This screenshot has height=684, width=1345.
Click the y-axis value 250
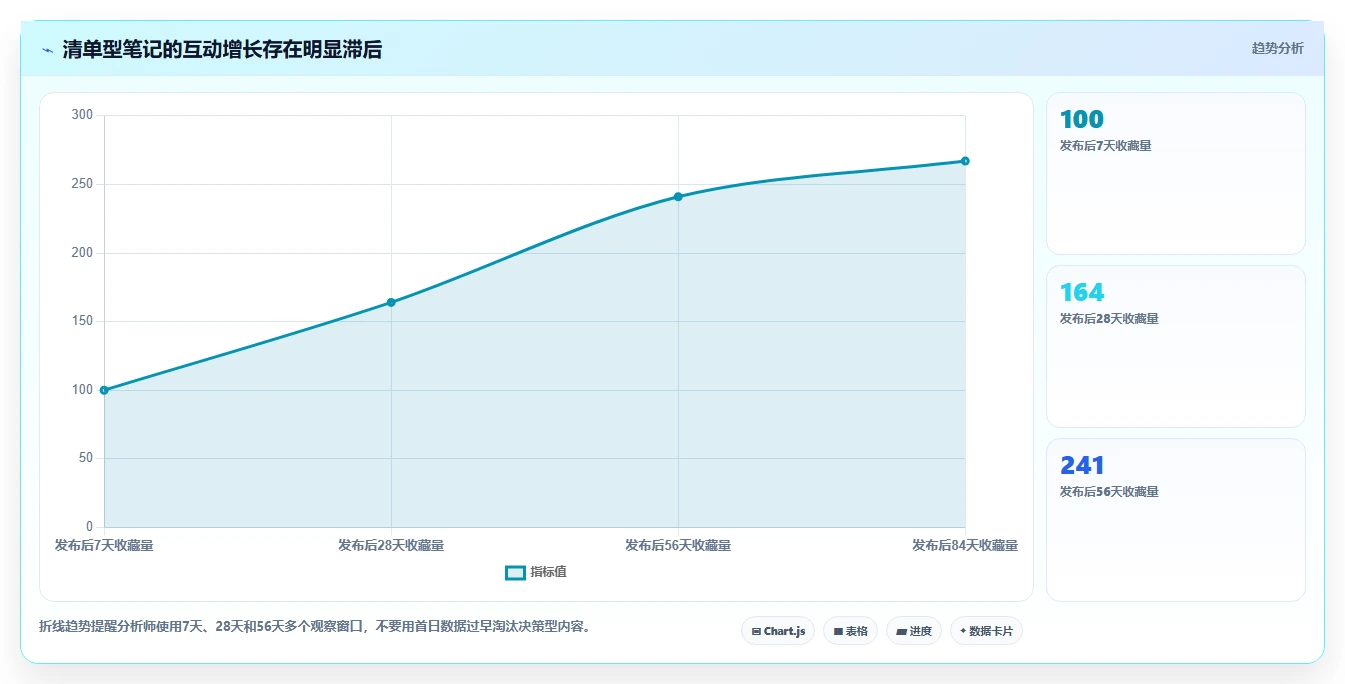click(x=83, y=184)
